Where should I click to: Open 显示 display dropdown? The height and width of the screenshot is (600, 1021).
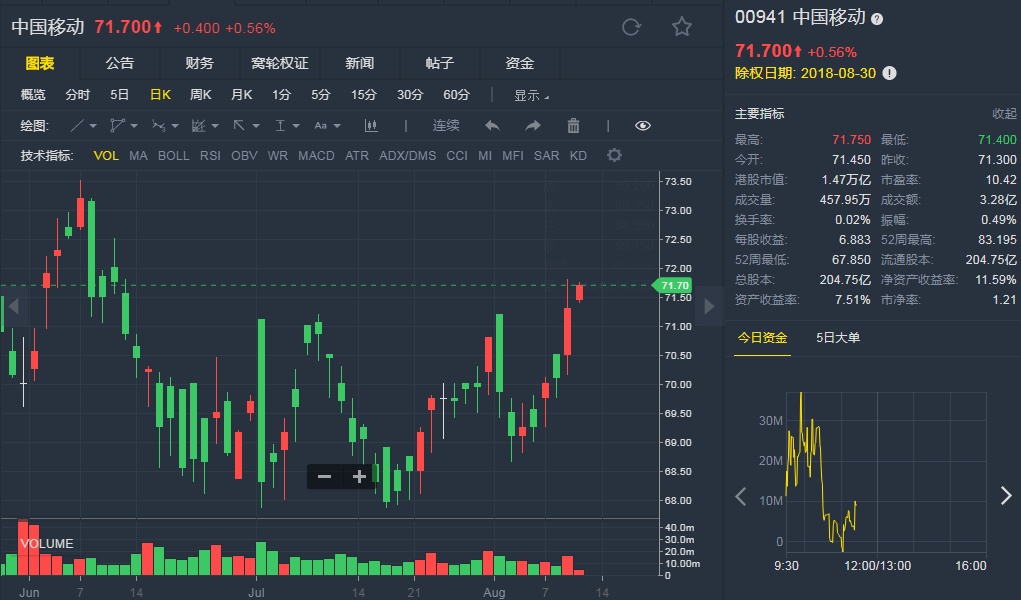click(531, 96)
